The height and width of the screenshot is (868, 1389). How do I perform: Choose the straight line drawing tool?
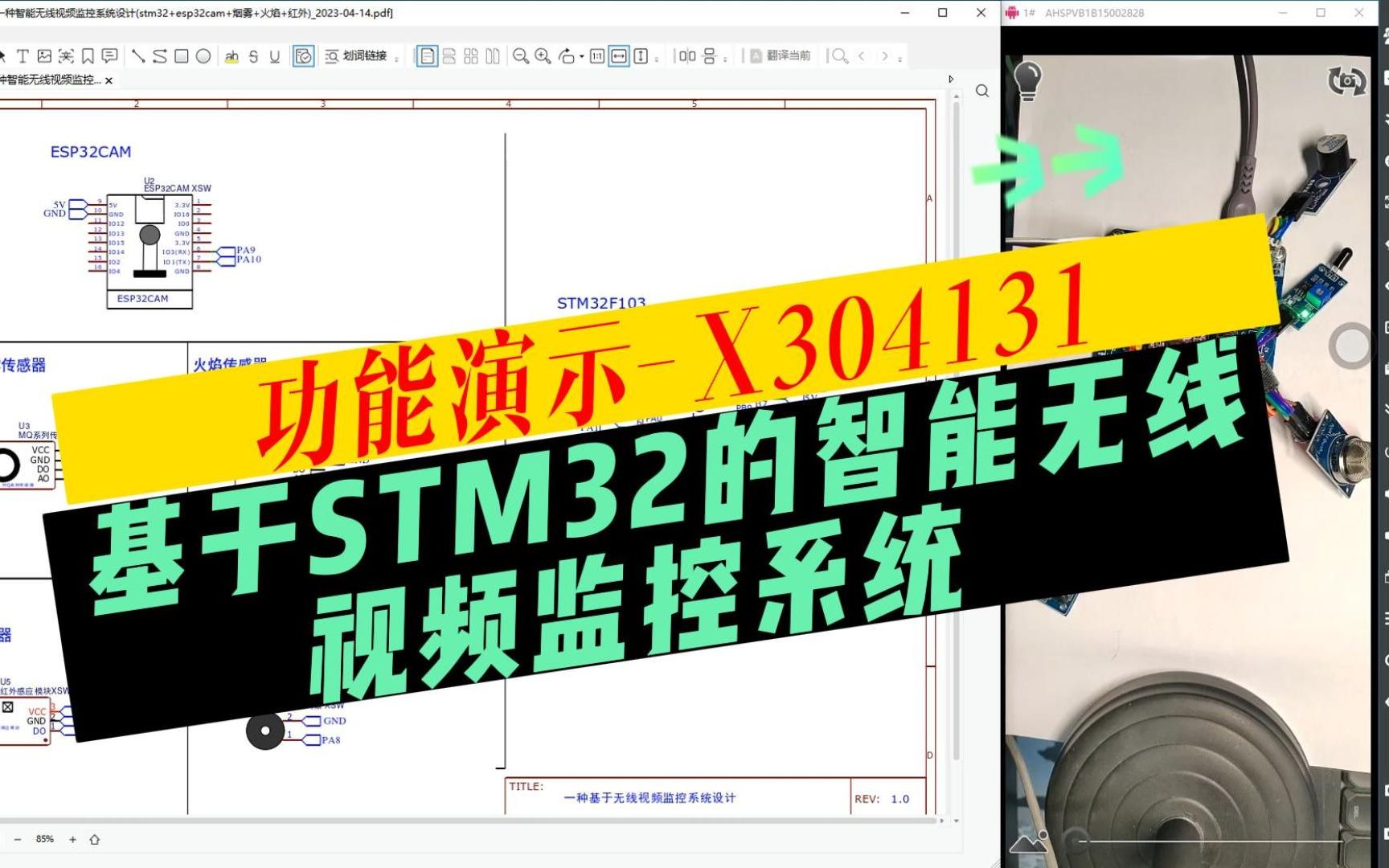138,56
